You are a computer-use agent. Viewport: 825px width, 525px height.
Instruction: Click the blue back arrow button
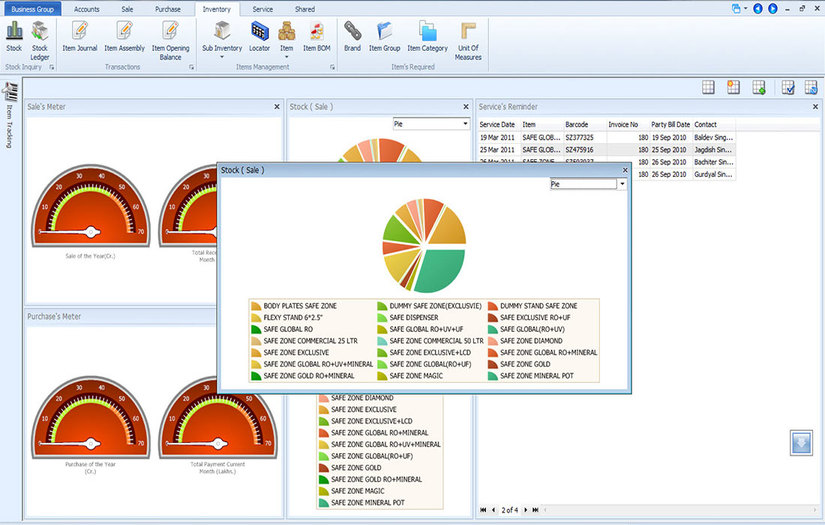(758, 8)
